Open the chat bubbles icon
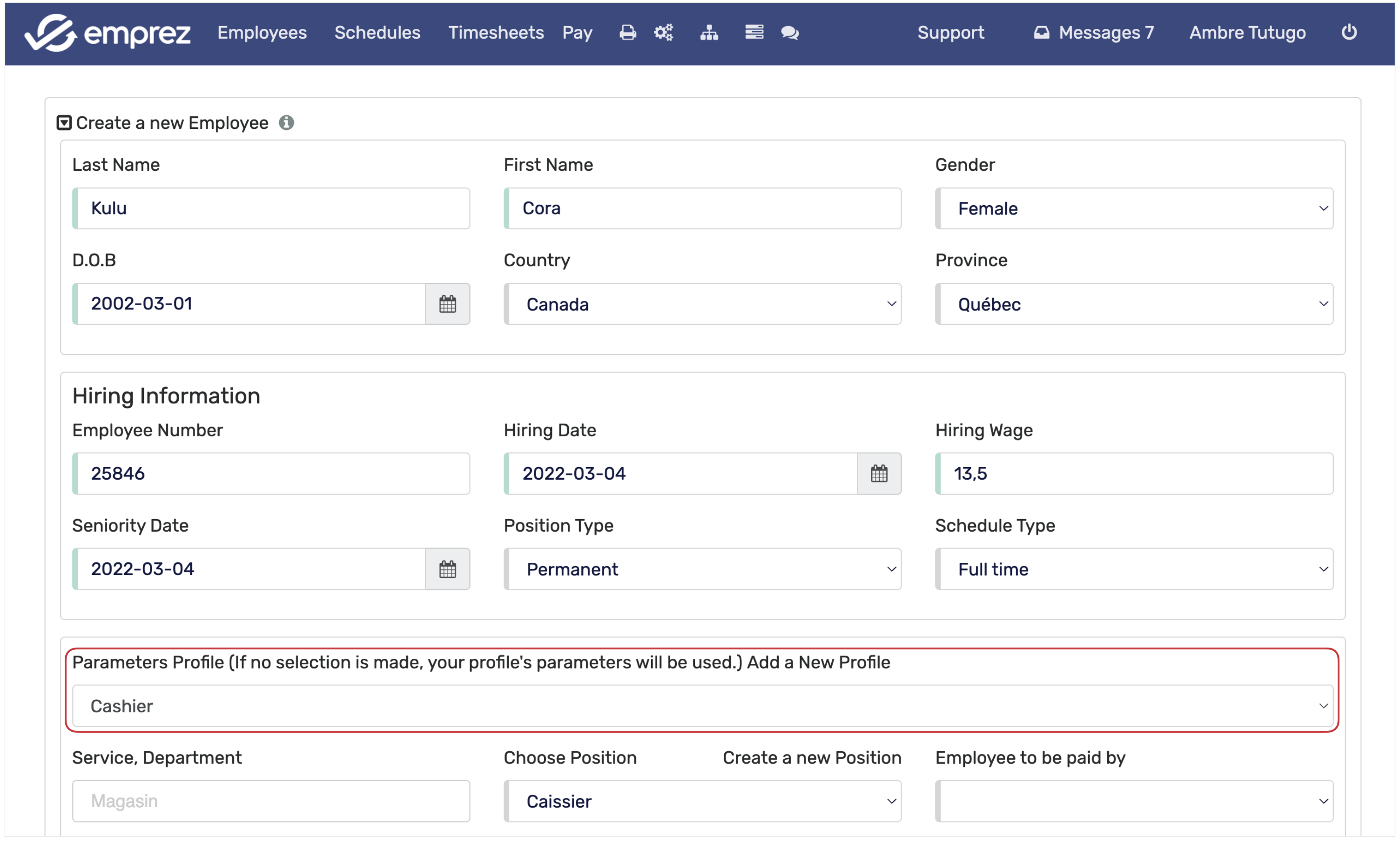1400x842 pixels. 789,33
